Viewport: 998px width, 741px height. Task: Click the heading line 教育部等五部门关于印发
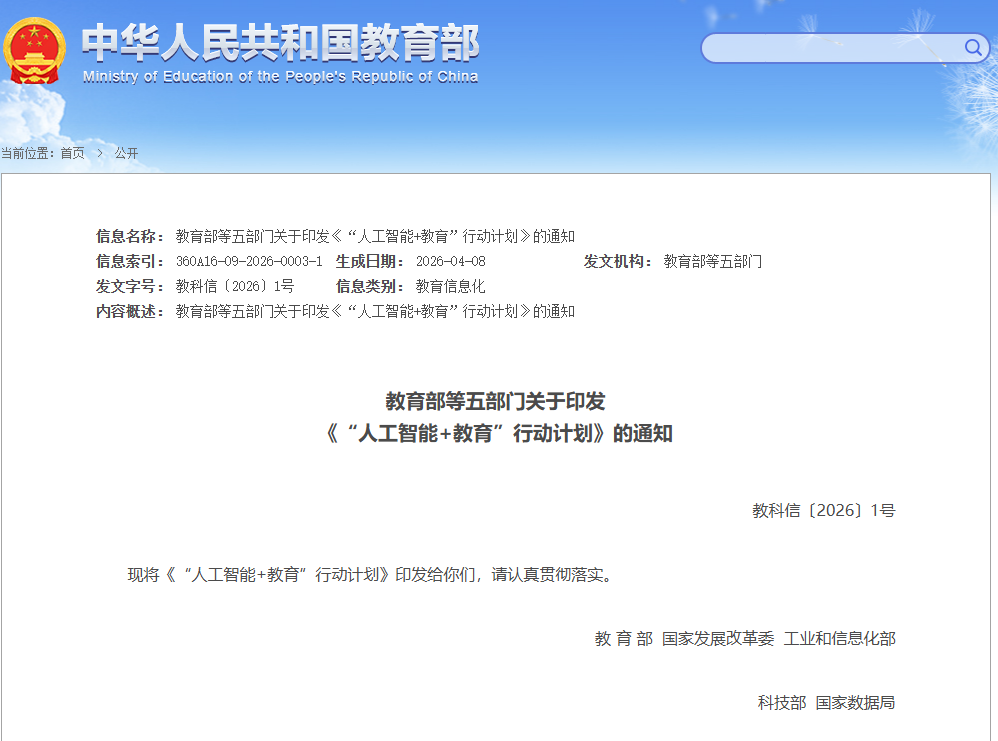coord(495,401)
